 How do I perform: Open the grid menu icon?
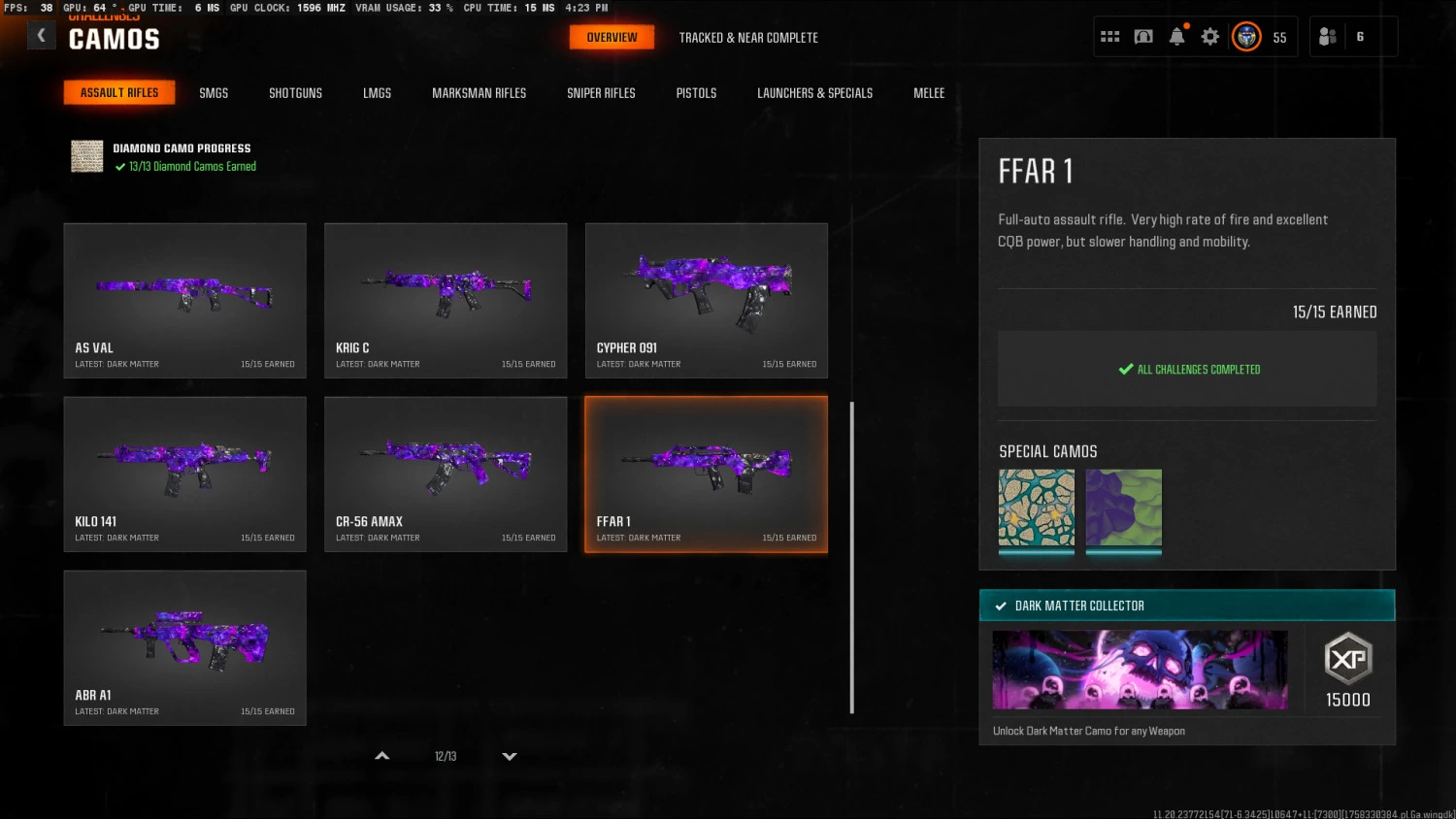(1110, 37)
